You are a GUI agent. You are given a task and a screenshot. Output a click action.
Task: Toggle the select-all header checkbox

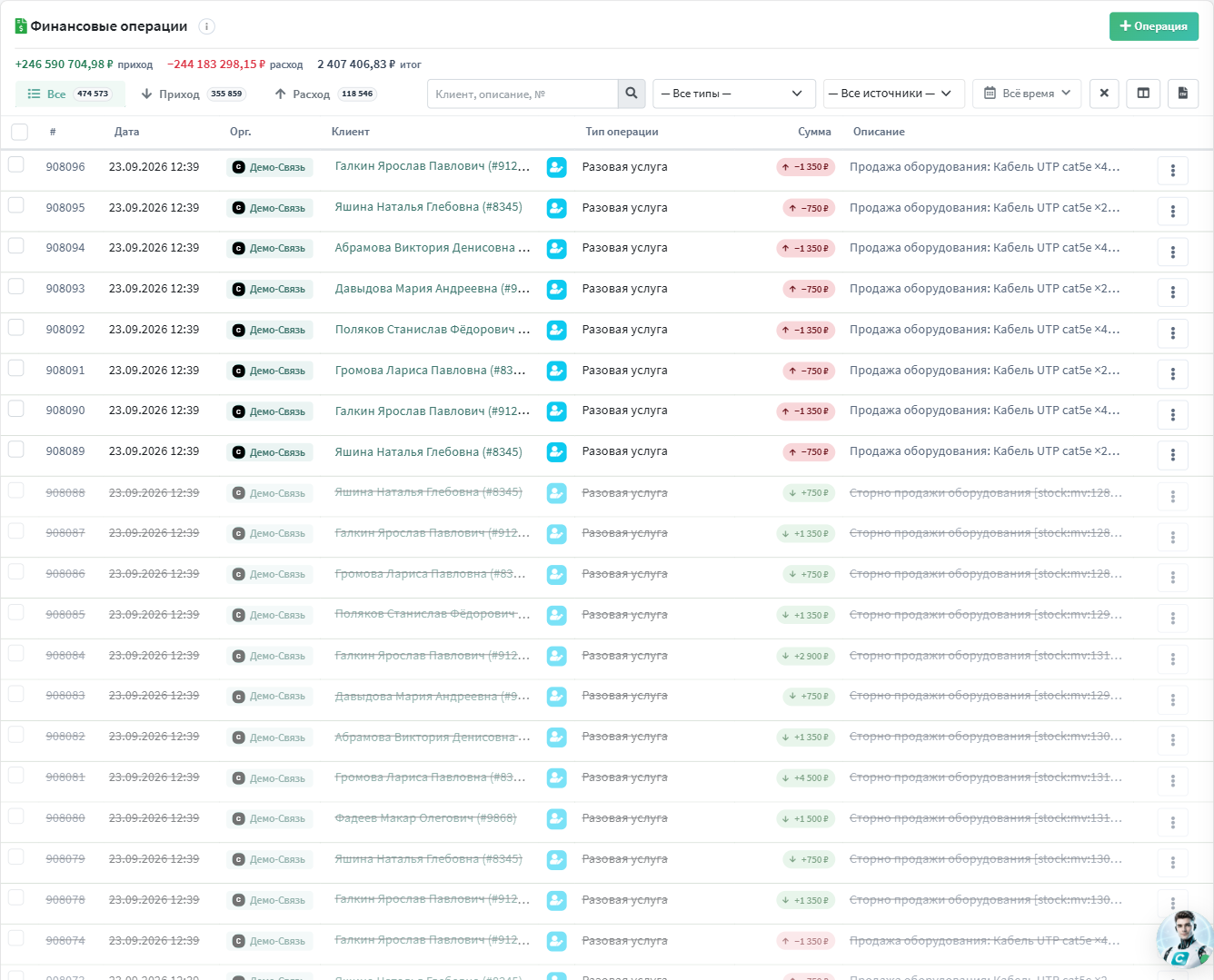(x=19, y=132)
